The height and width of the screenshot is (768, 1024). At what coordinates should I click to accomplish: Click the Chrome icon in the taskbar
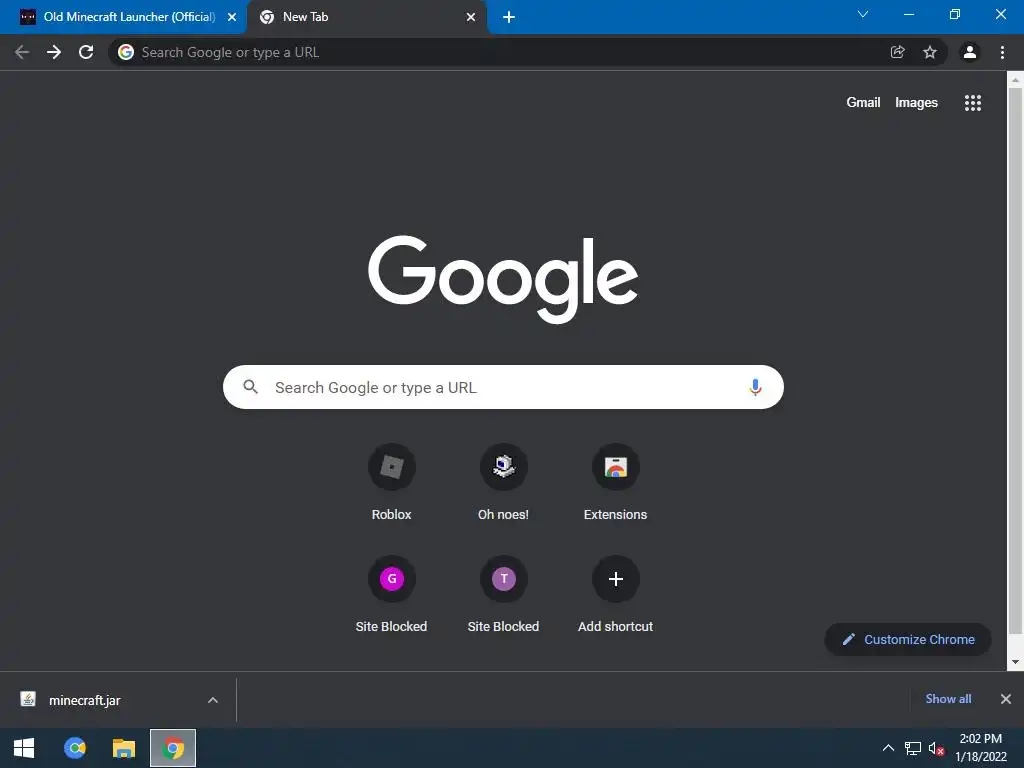[x=173, y=748]
